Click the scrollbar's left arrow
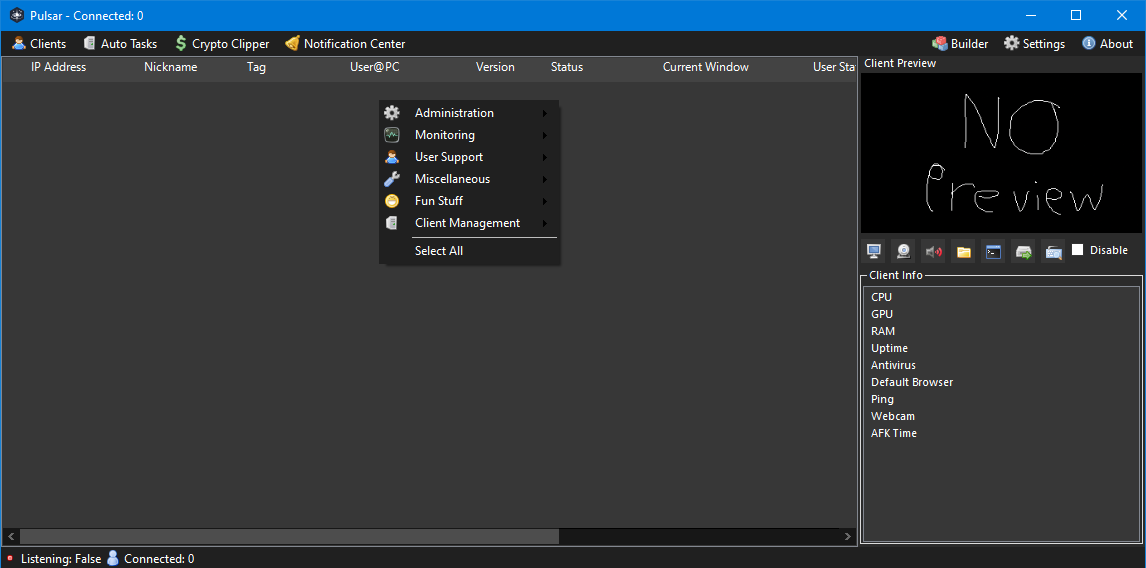 click(x=10, y=537)
